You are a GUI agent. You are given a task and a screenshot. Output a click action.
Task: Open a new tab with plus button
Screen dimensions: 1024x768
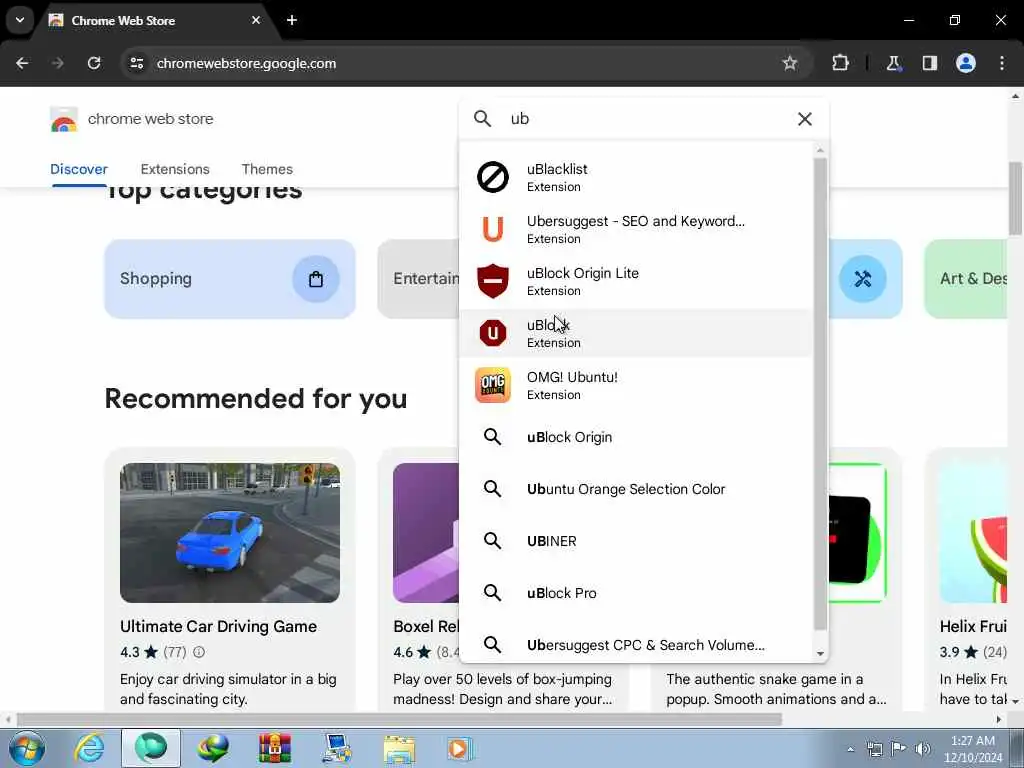point(292,20)
